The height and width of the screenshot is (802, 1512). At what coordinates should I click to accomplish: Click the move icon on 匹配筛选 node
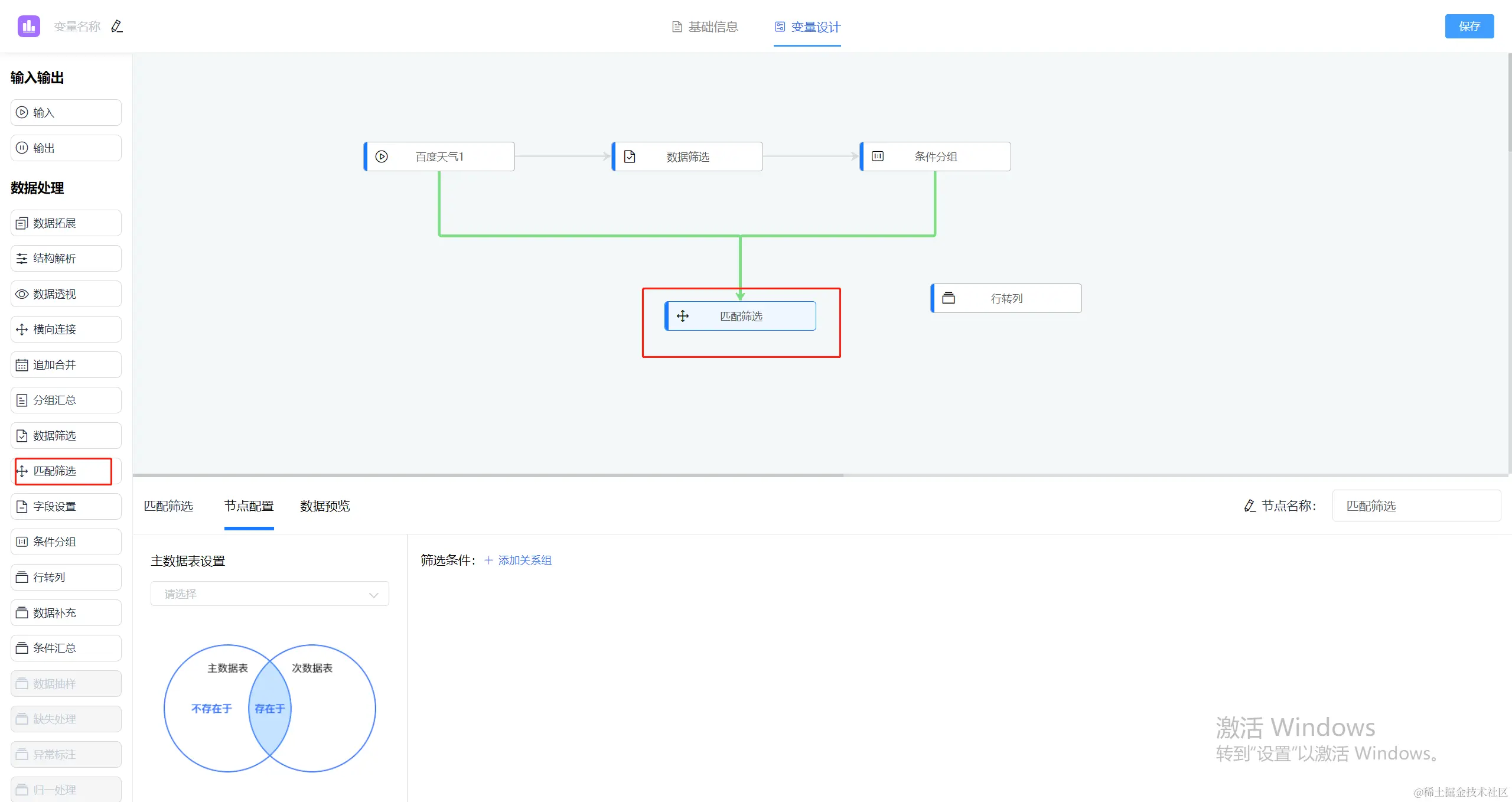coord(683,316)
